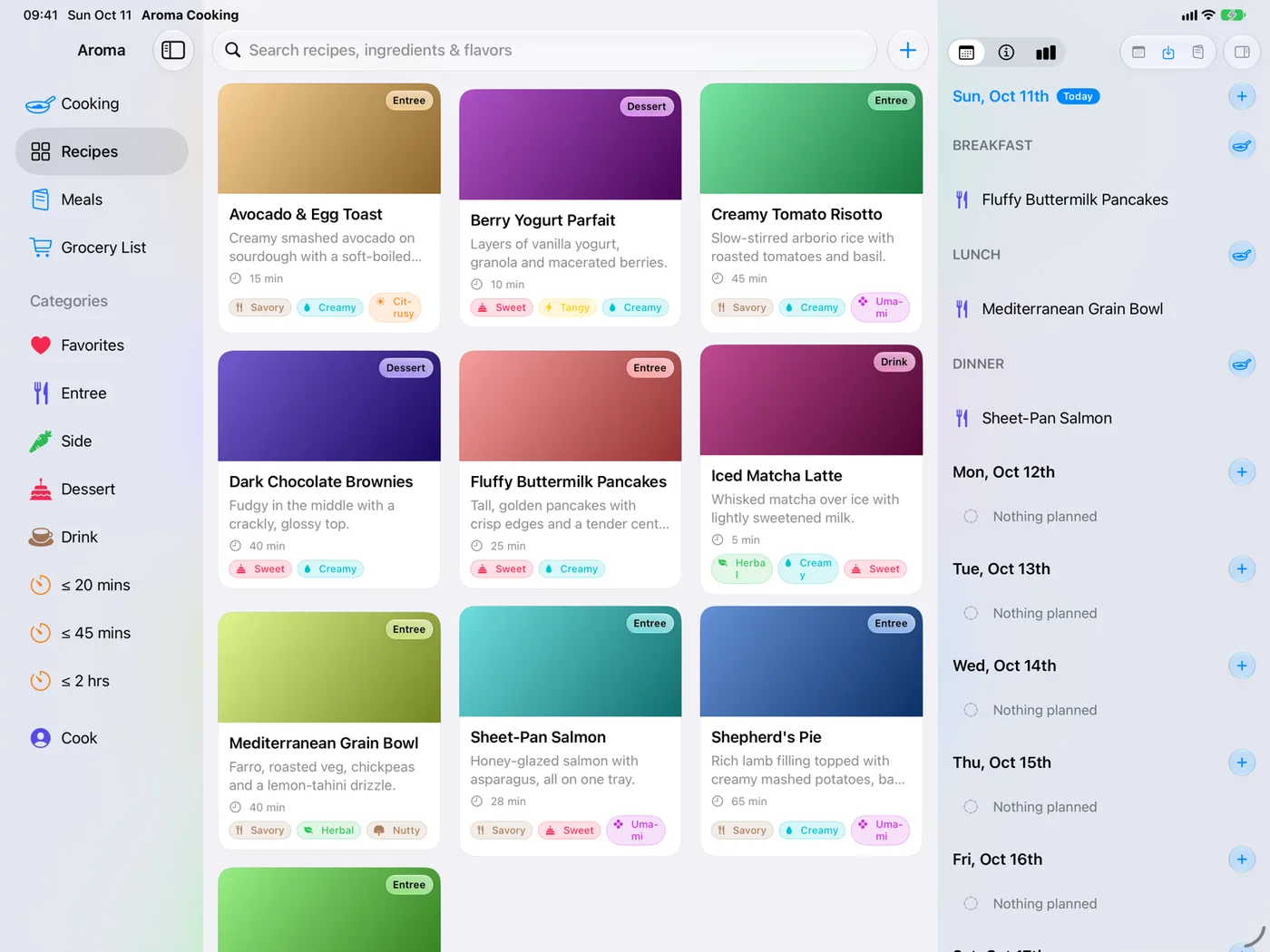The width and height of the screenshot is (1270, 952).
Task: Open the Cook profile item
Action: coord(102,739)
